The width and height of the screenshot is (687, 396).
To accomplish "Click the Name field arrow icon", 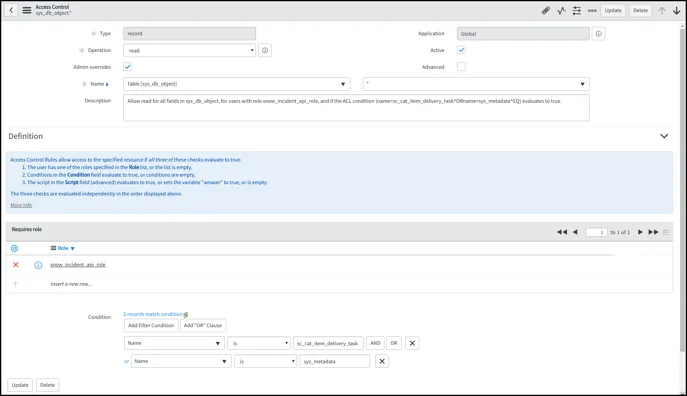I will tap(107, 84).
